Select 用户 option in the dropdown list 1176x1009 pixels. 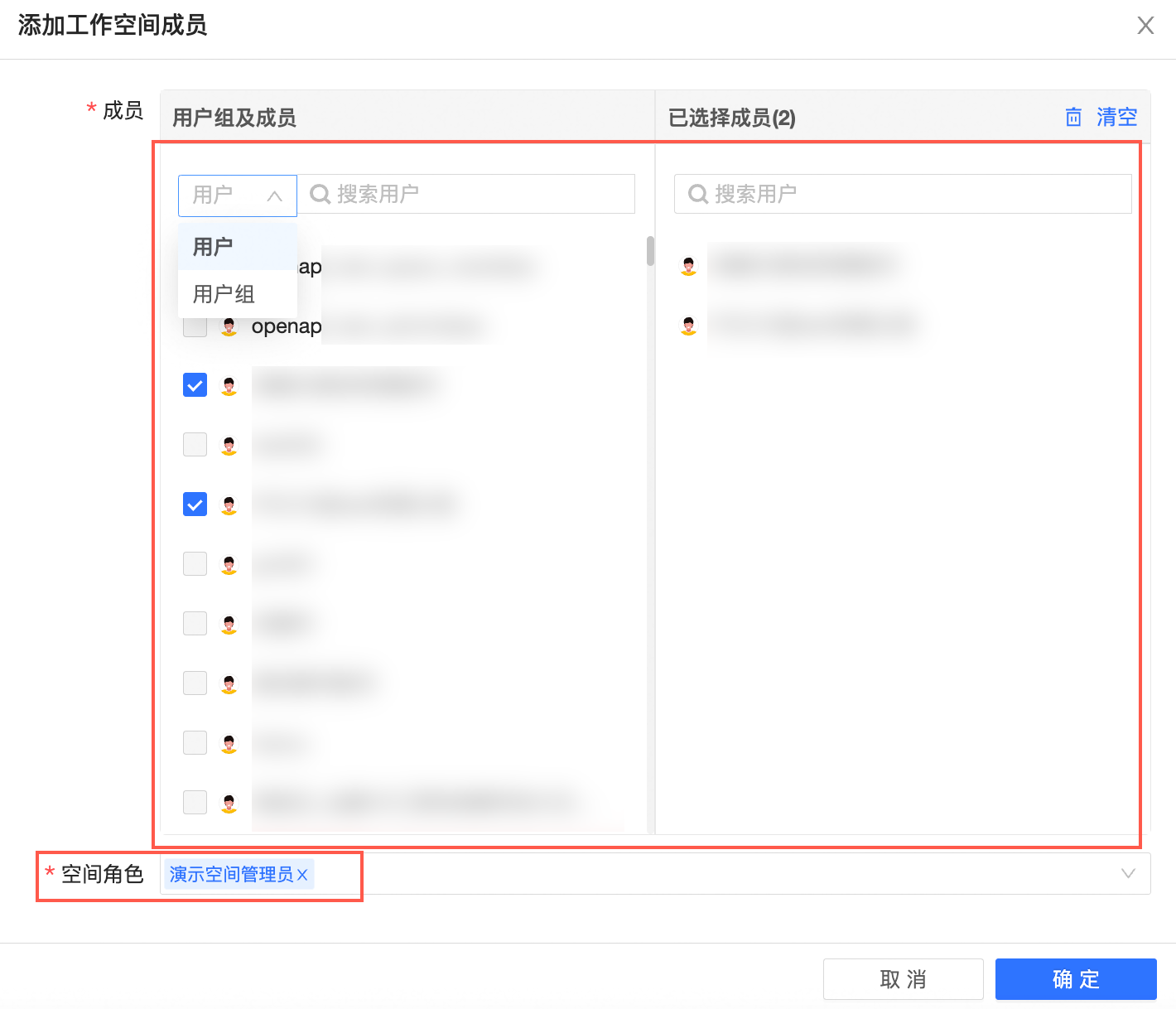tap(213, 247)
